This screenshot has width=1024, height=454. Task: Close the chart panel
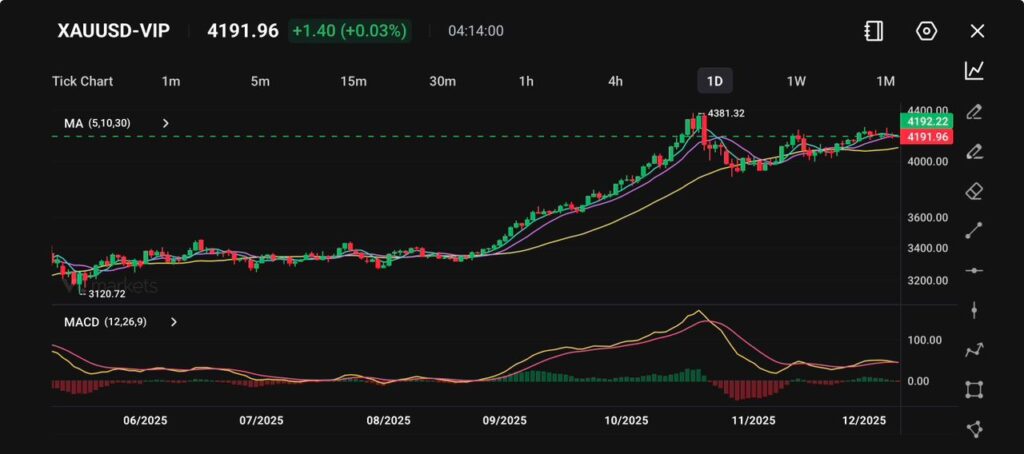point(977,31)
